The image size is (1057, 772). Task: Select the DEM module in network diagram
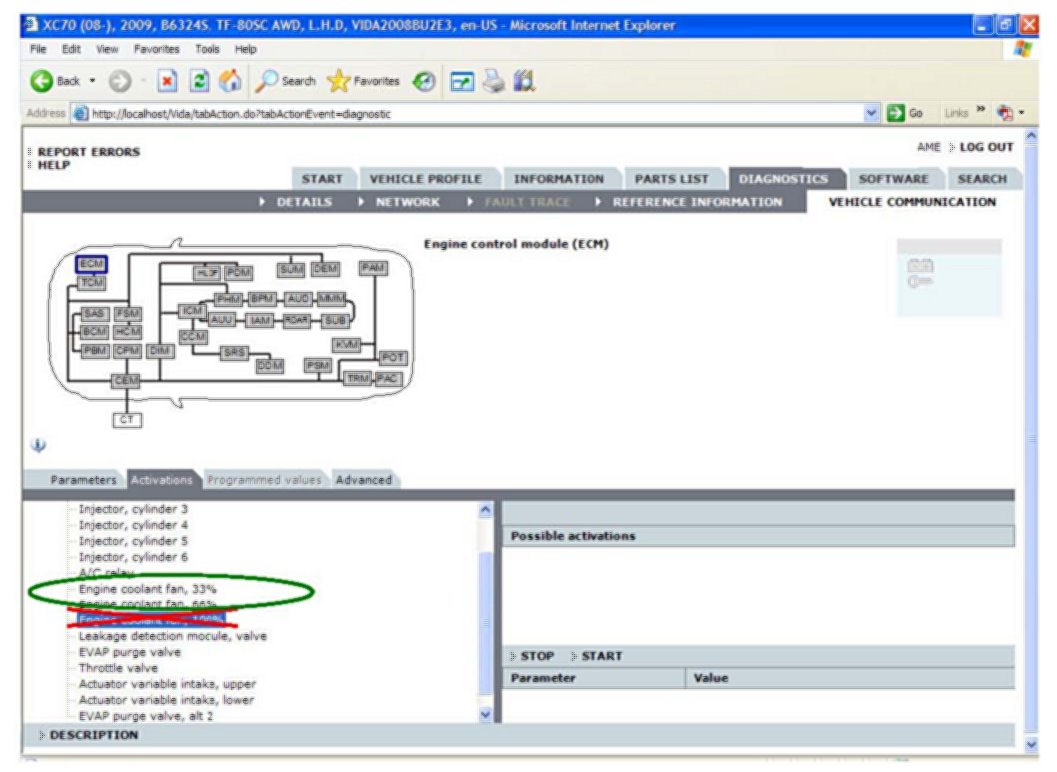click(325, 269)
